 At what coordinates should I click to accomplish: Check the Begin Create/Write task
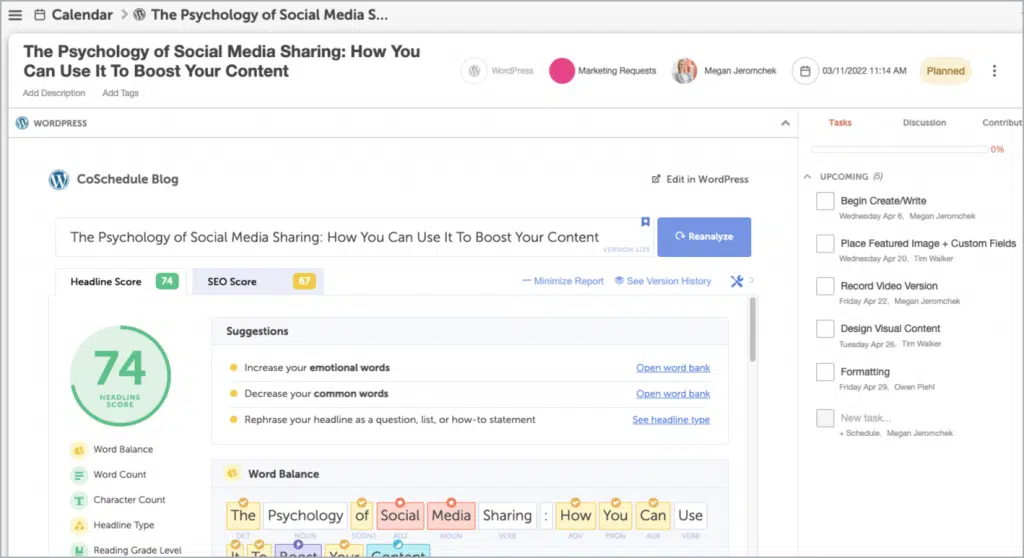coord(825,202)
